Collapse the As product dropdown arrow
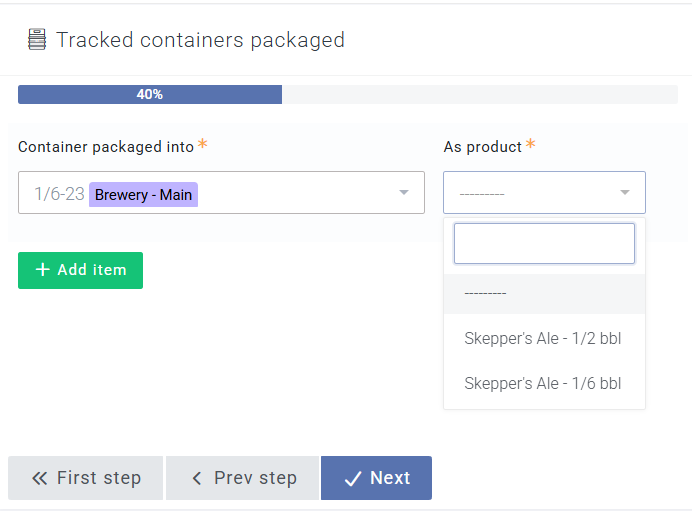The width and height of the screenshot is (692, 511). 624,192
